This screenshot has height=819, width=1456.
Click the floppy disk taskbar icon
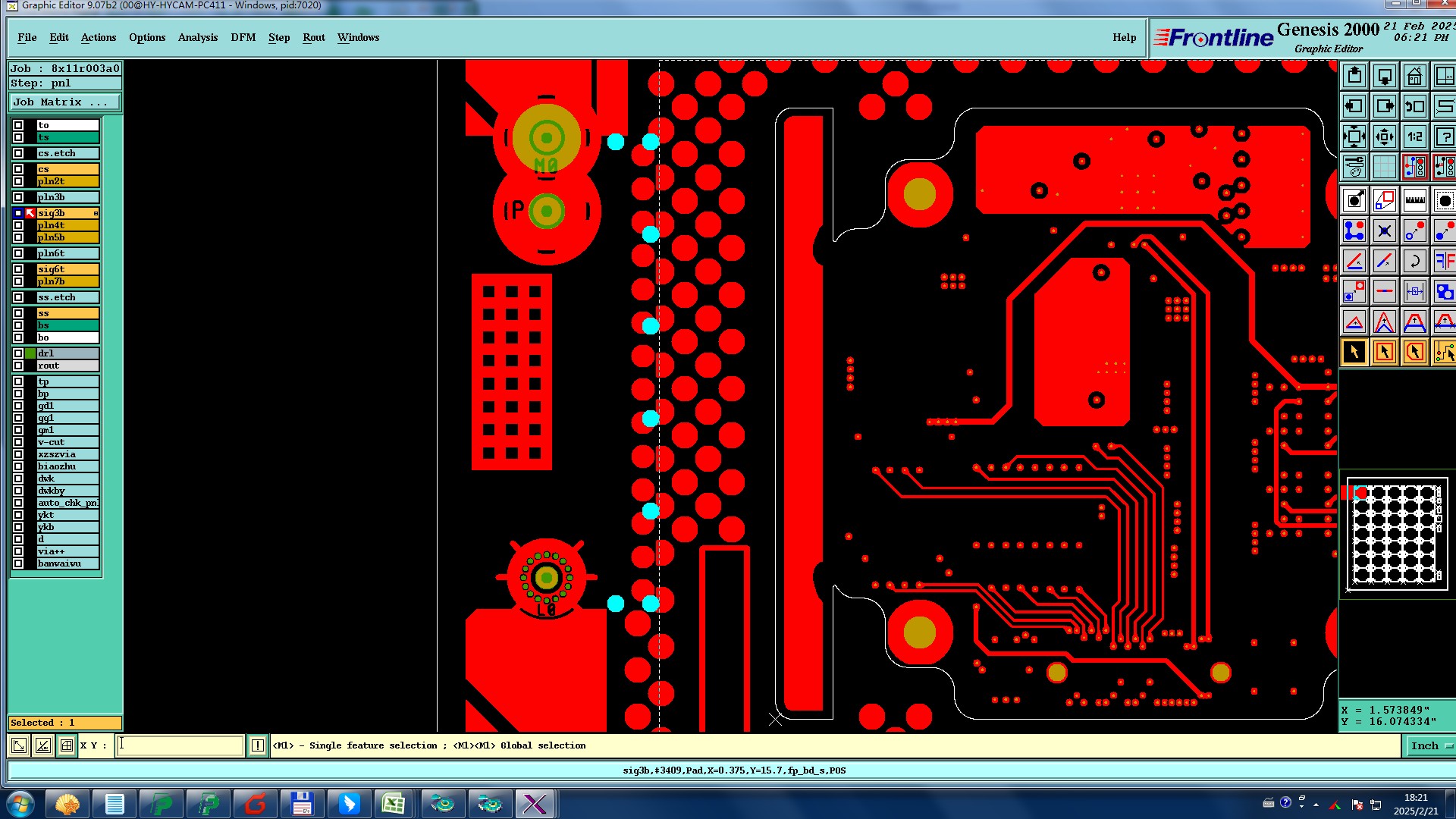(x=302, y=804)
